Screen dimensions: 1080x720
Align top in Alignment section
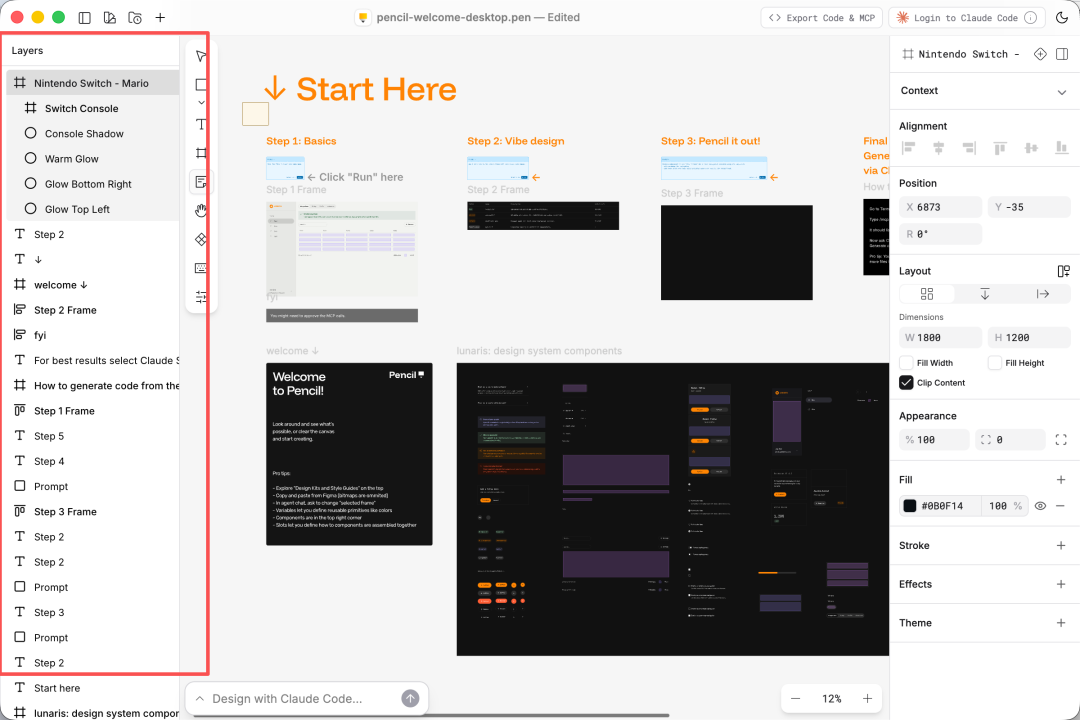(x=1000, y=147)
